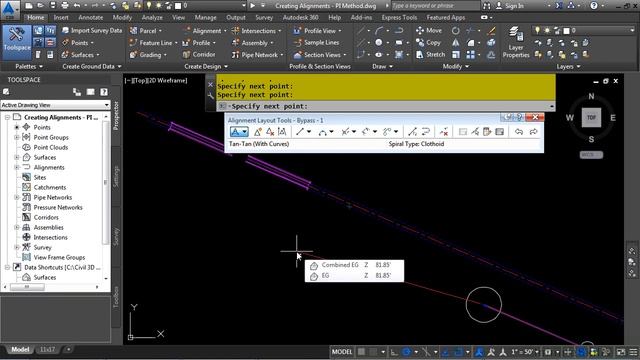The image size is (640, 360).
Task: Toggle MODEL space in status bar
Action: tap(342, 352)
